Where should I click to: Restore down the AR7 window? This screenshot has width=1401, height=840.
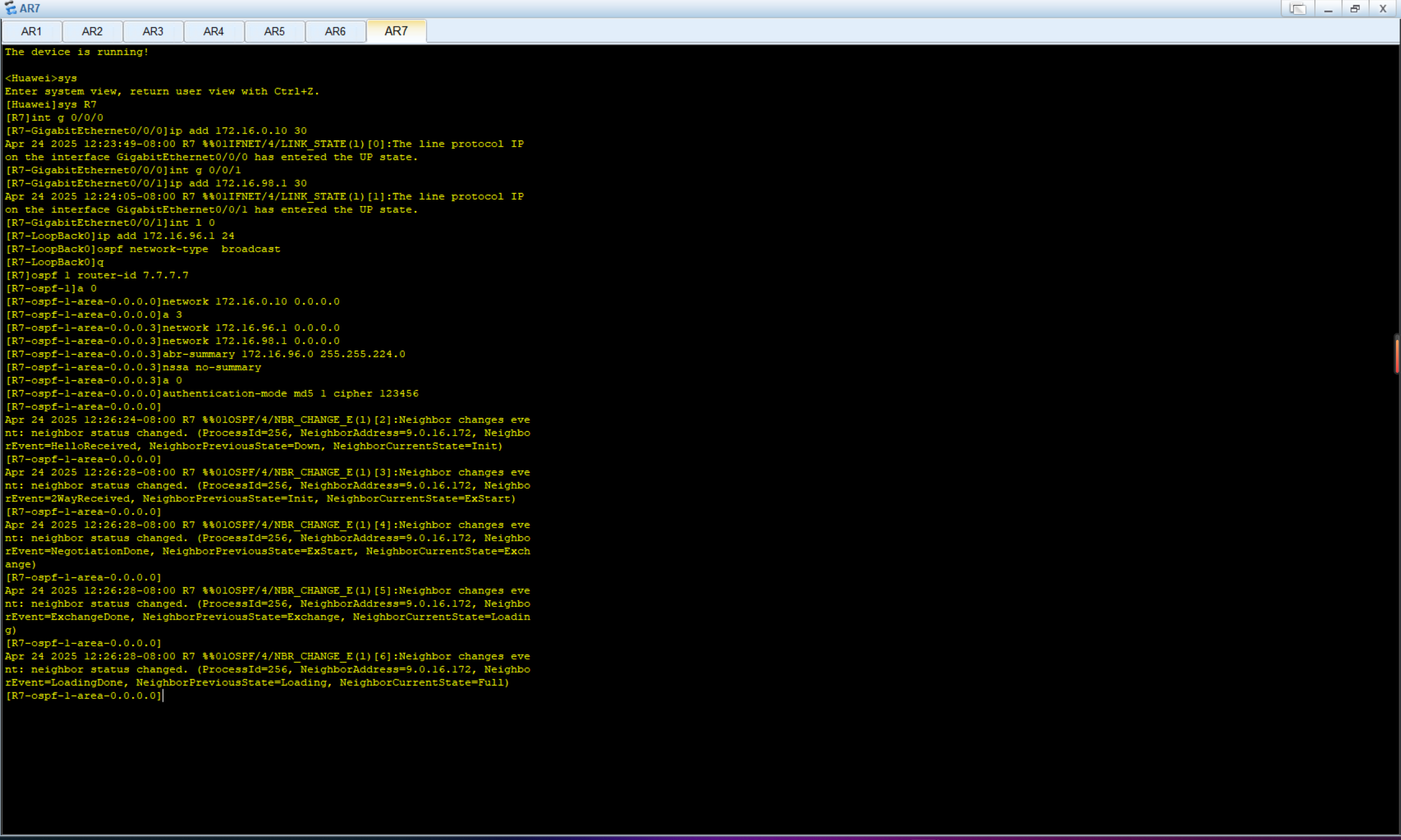click(1355, 9)
